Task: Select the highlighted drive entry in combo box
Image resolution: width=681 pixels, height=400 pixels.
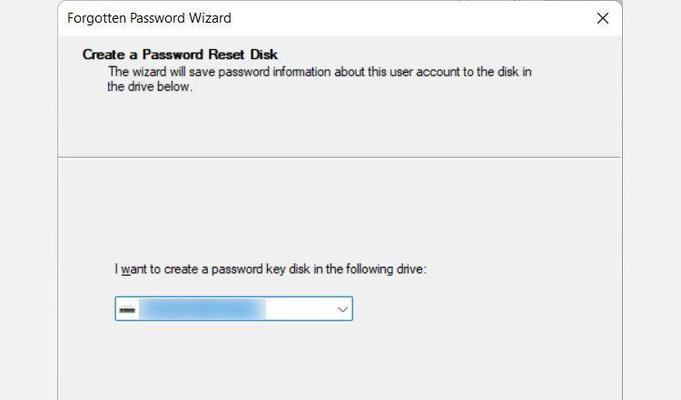Action: tap(203, 309)
